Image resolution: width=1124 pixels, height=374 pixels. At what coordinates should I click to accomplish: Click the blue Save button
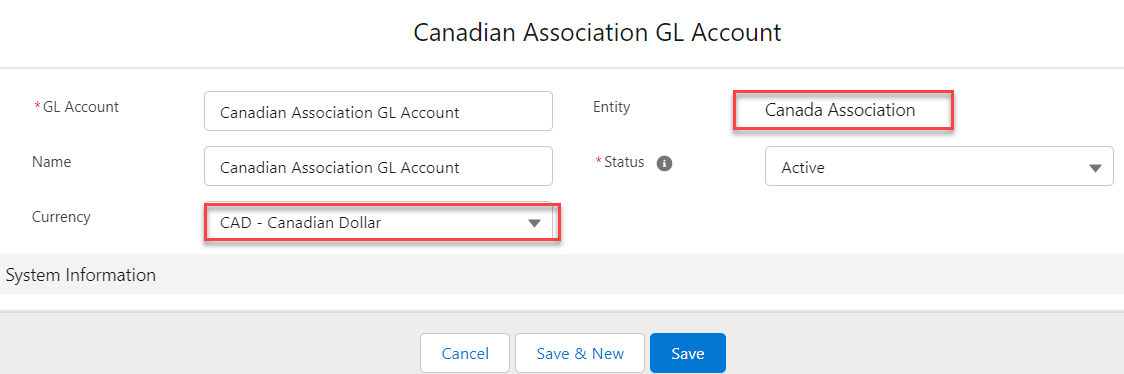coord(688,353)
